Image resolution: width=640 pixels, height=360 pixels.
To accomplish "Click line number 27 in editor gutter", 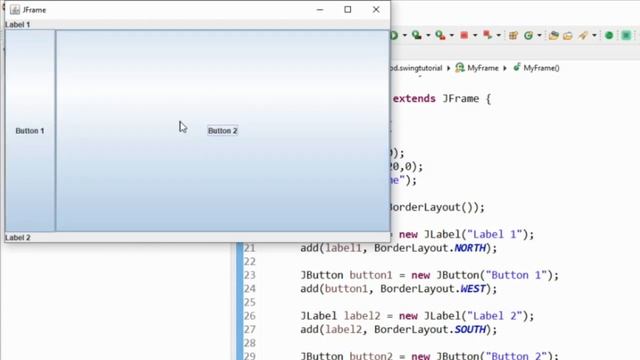I will point(249,329).
